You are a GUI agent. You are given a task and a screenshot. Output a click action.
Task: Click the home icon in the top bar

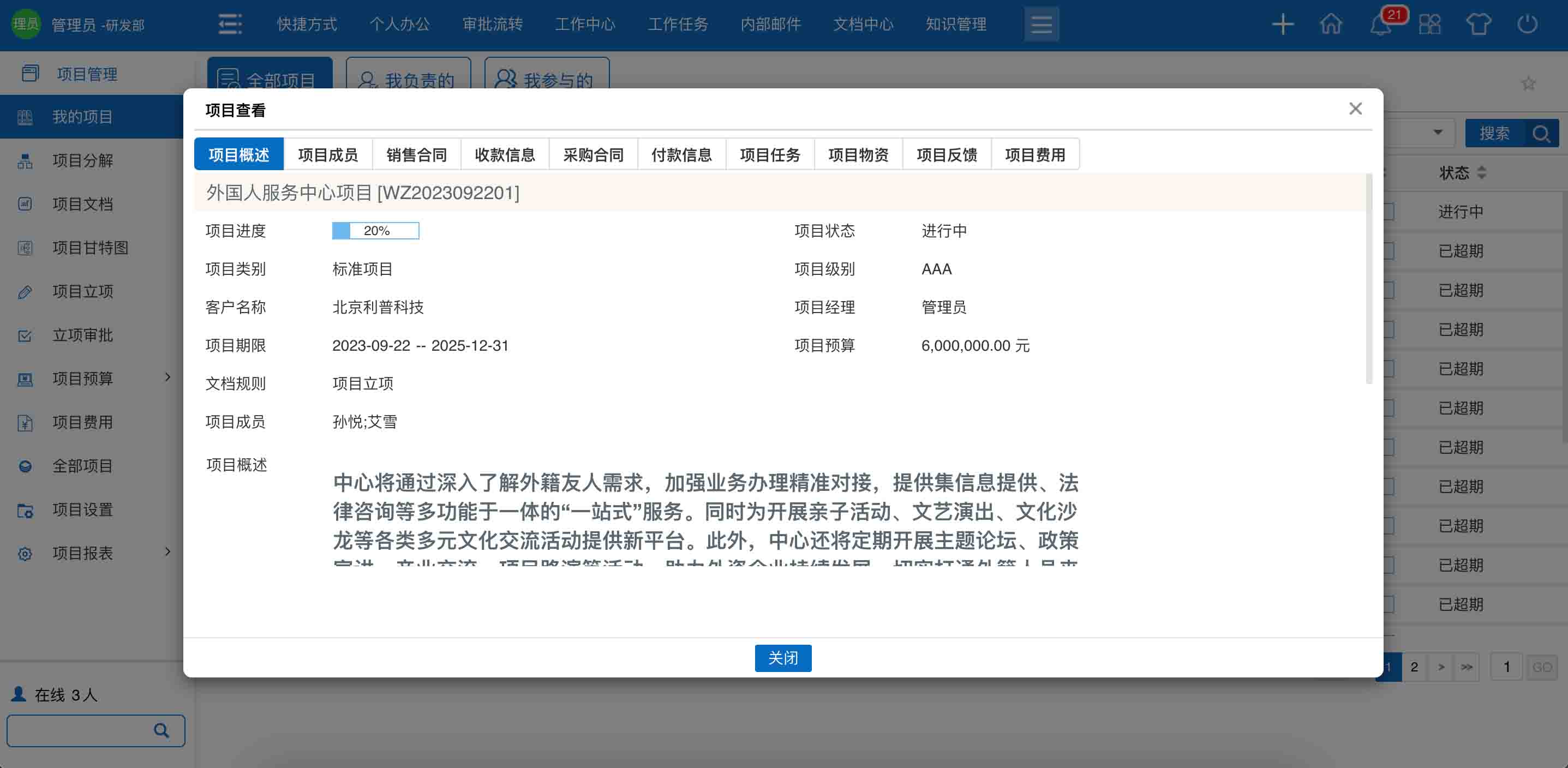tap(1331, 25)
